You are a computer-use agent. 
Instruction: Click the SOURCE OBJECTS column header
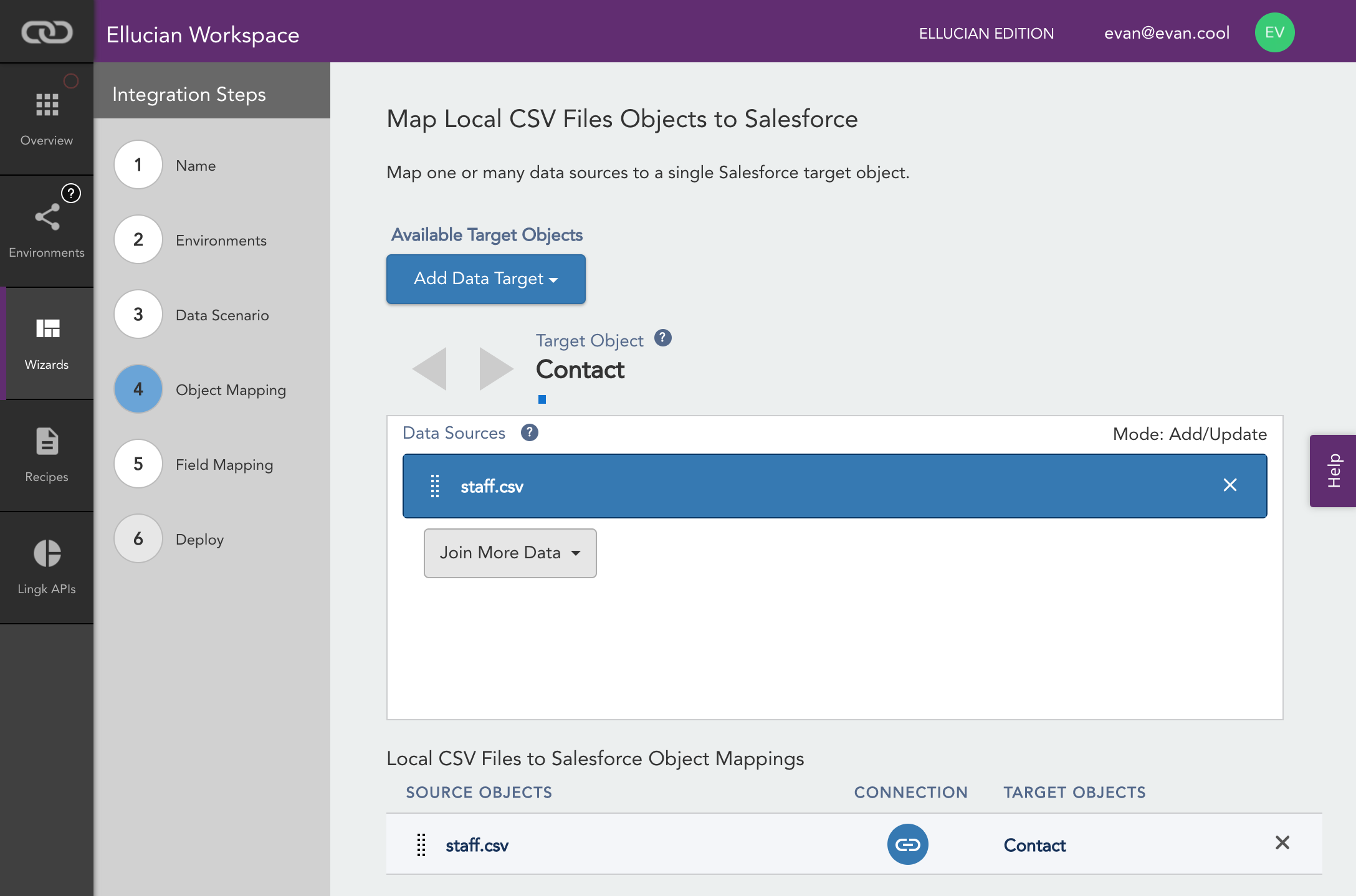tap(479, 793)
